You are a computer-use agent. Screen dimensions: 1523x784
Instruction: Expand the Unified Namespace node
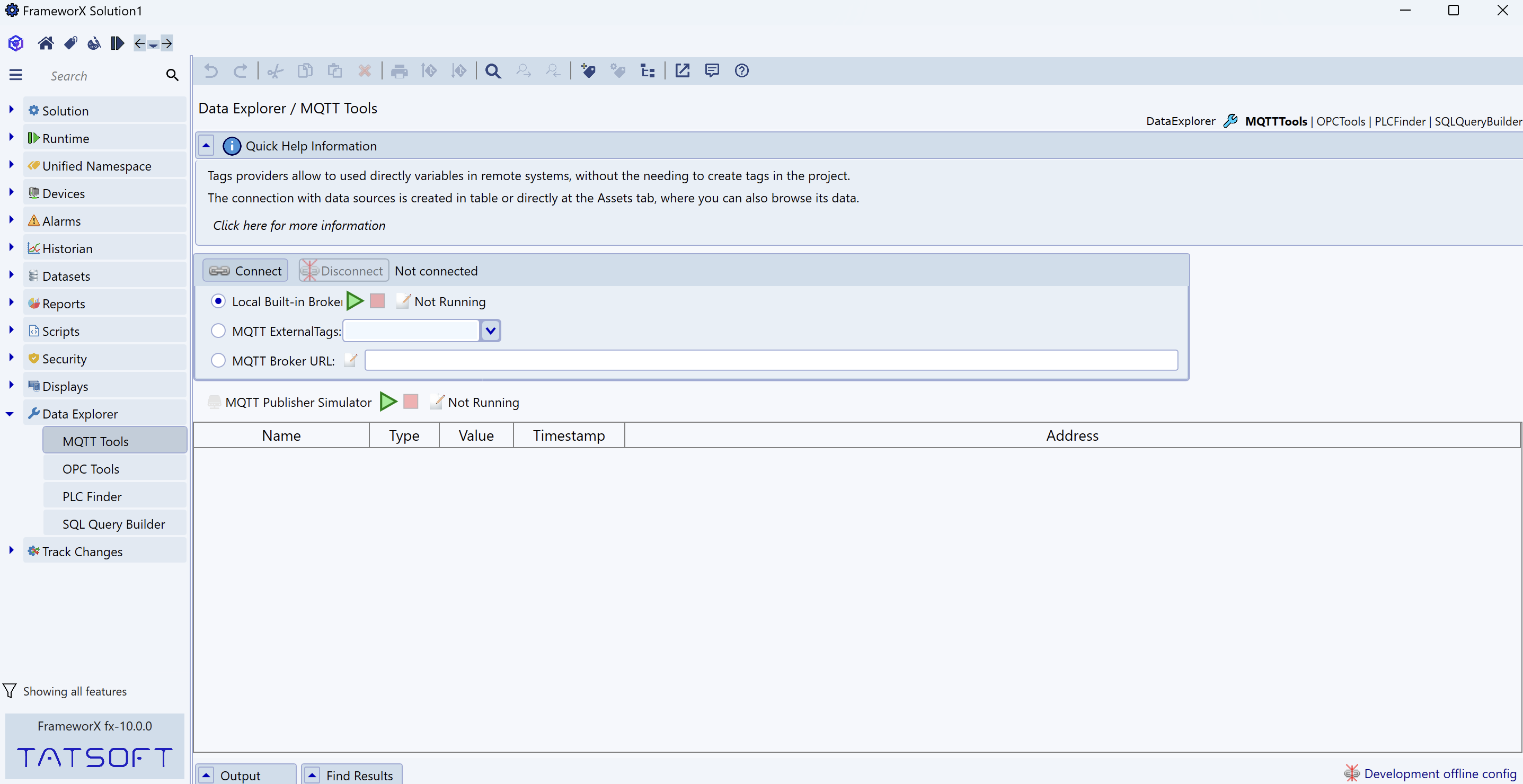click(11, 164)
